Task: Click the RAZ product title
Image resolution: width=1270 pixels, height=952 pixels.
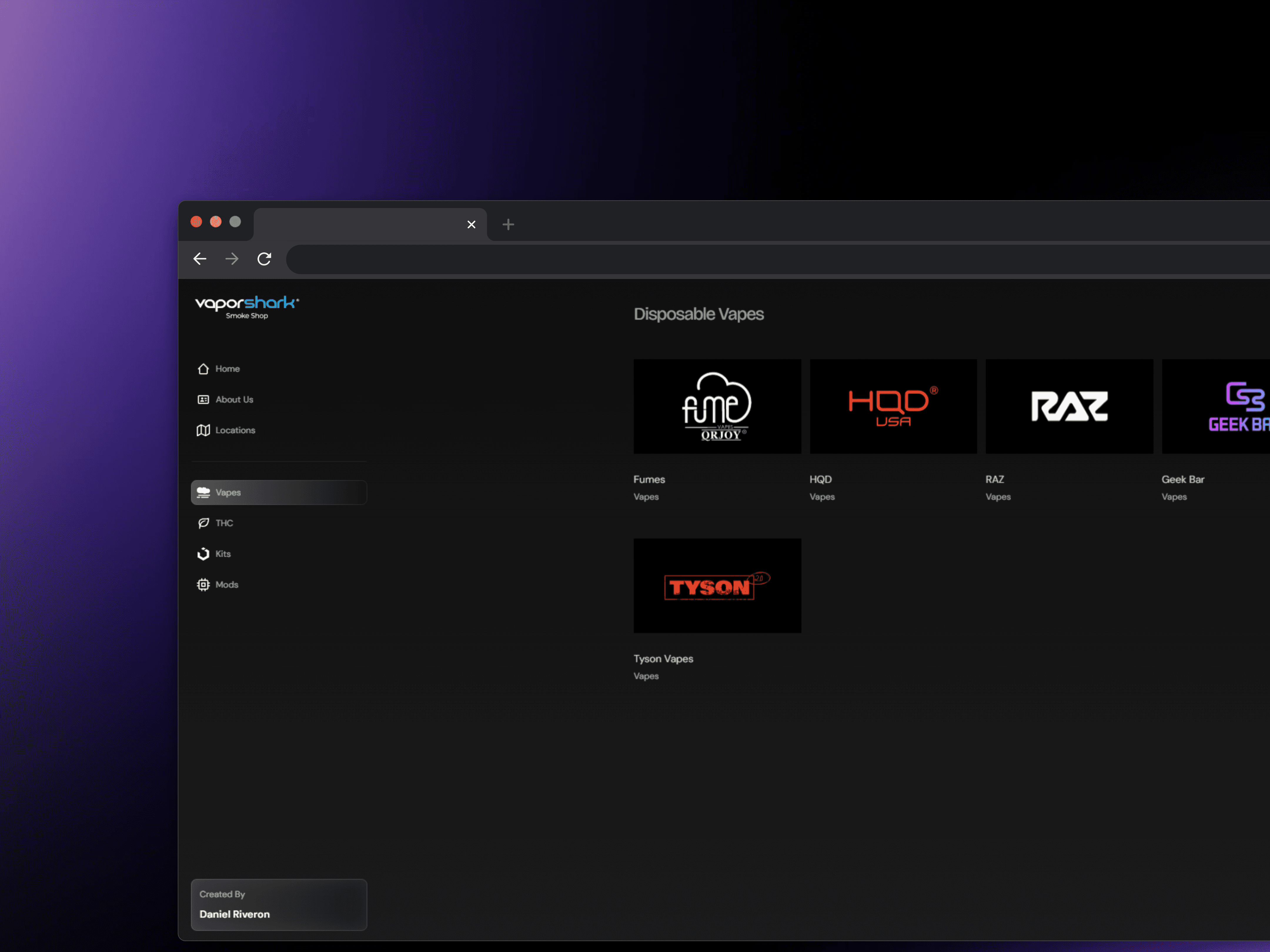Action: point(995,479)
